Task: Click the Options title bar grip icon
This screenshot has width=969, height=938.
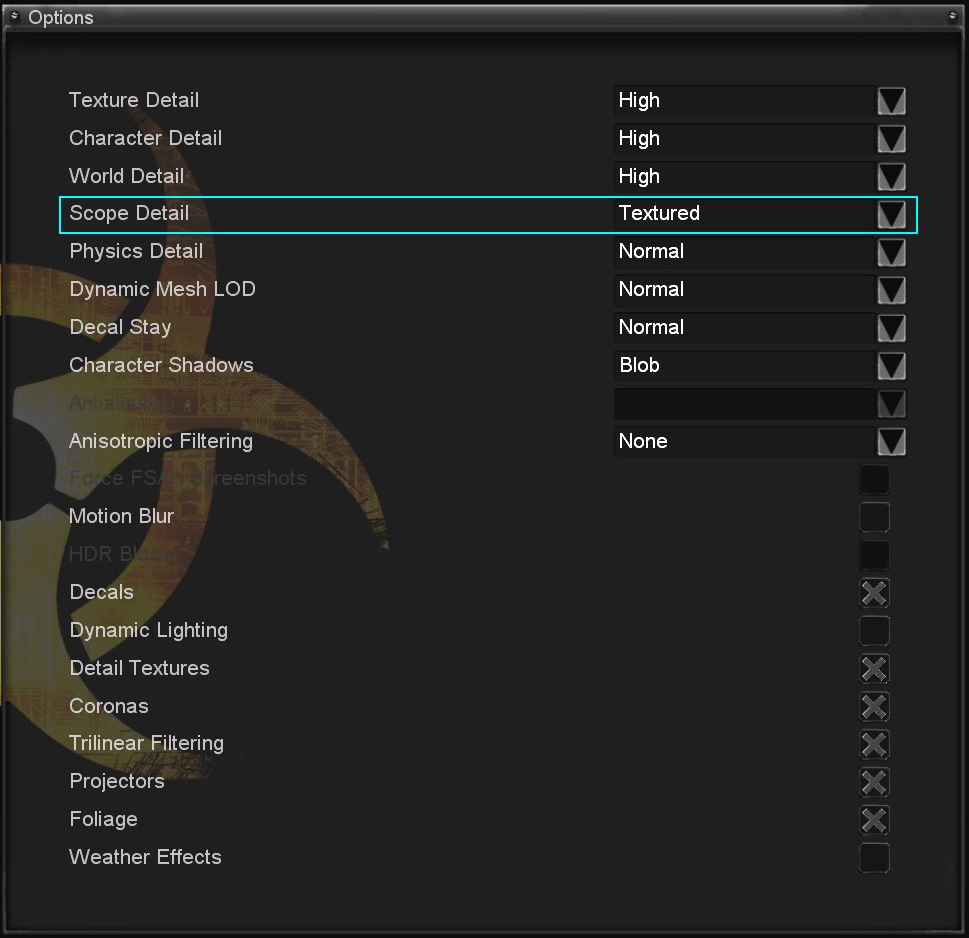Action: click(15, 17)
